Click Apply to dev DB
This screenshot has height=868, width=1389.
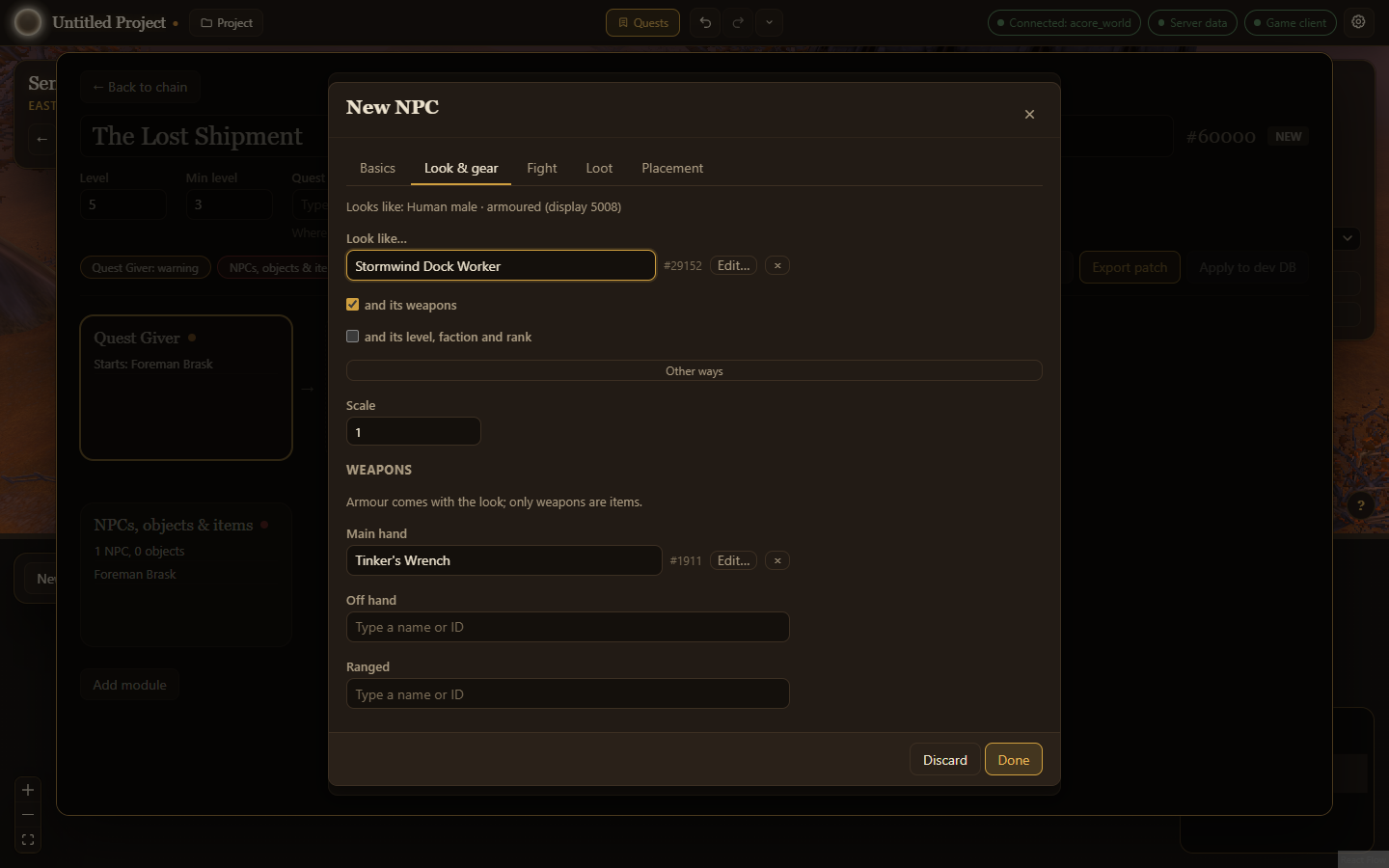tap(1247, 267)
